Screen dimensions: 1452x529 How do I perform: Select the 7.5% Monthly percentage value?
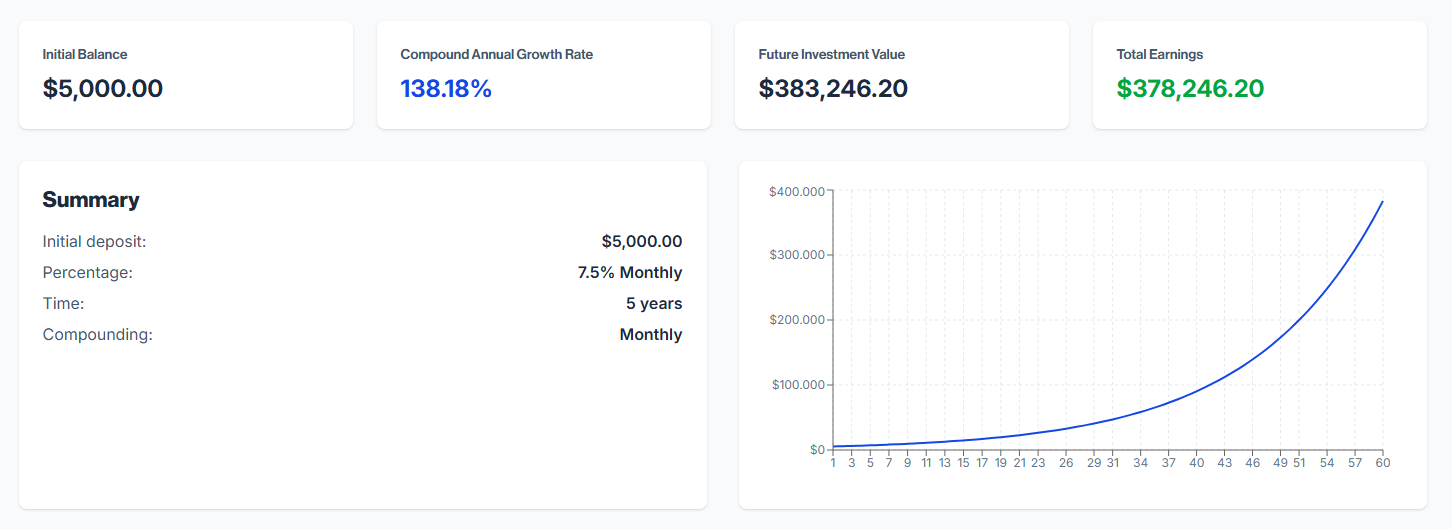pyautogui.click(x=629, y=272)
